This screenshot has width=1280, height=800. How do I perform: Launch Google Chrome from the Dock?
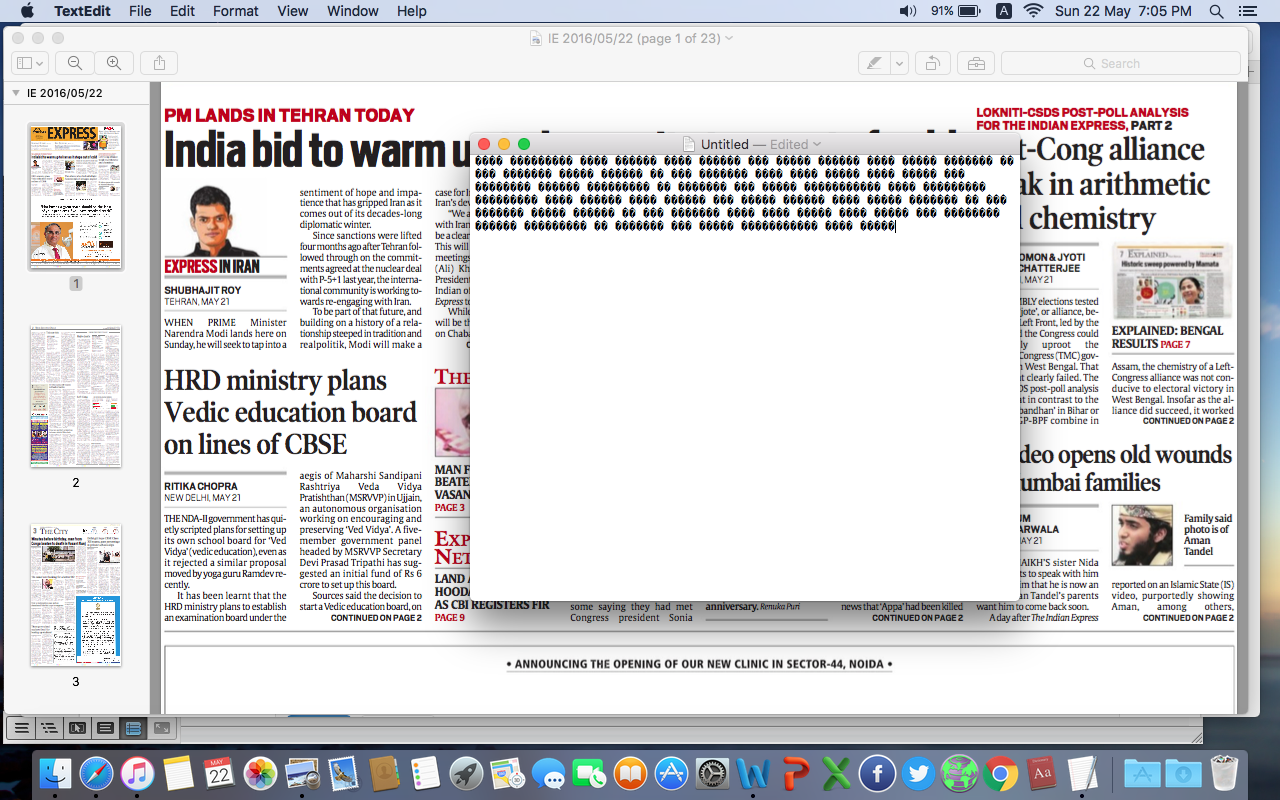click(x=1000, y=773)
